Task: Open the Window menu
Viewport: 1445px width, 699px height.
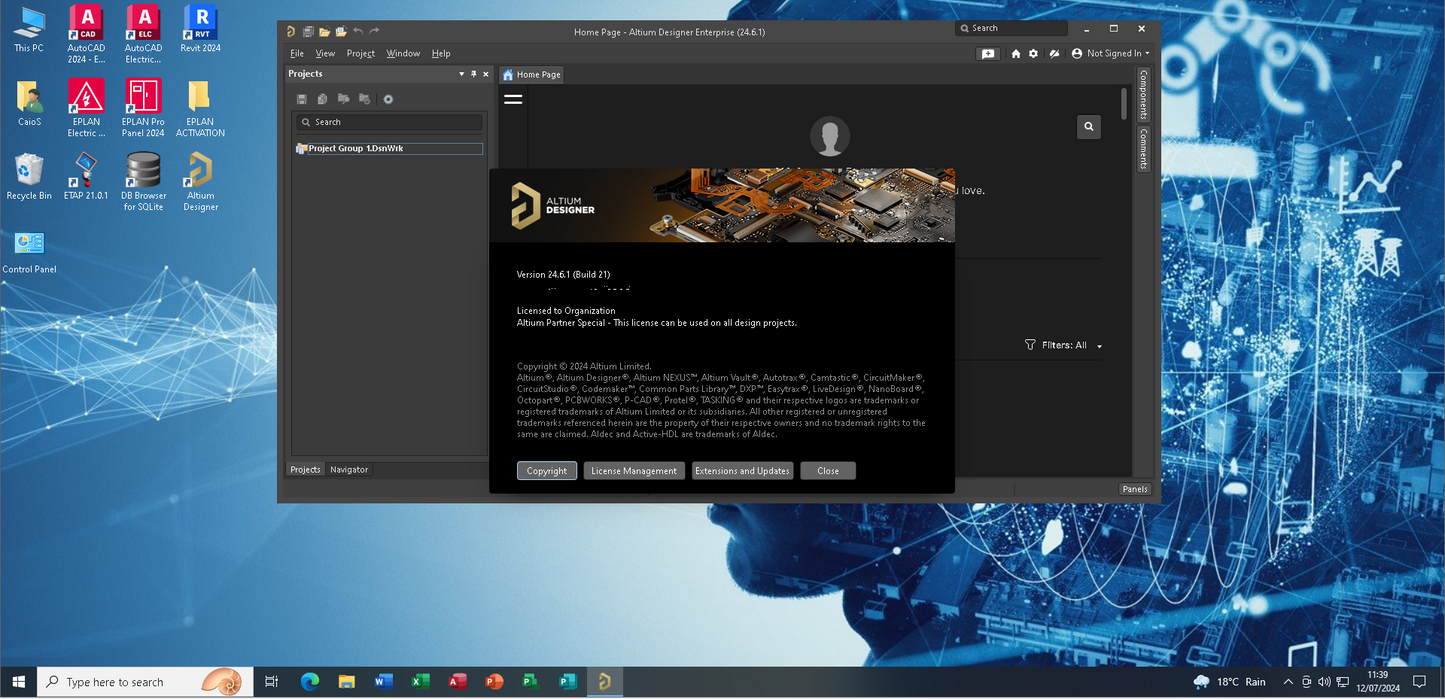Action: 403,54
